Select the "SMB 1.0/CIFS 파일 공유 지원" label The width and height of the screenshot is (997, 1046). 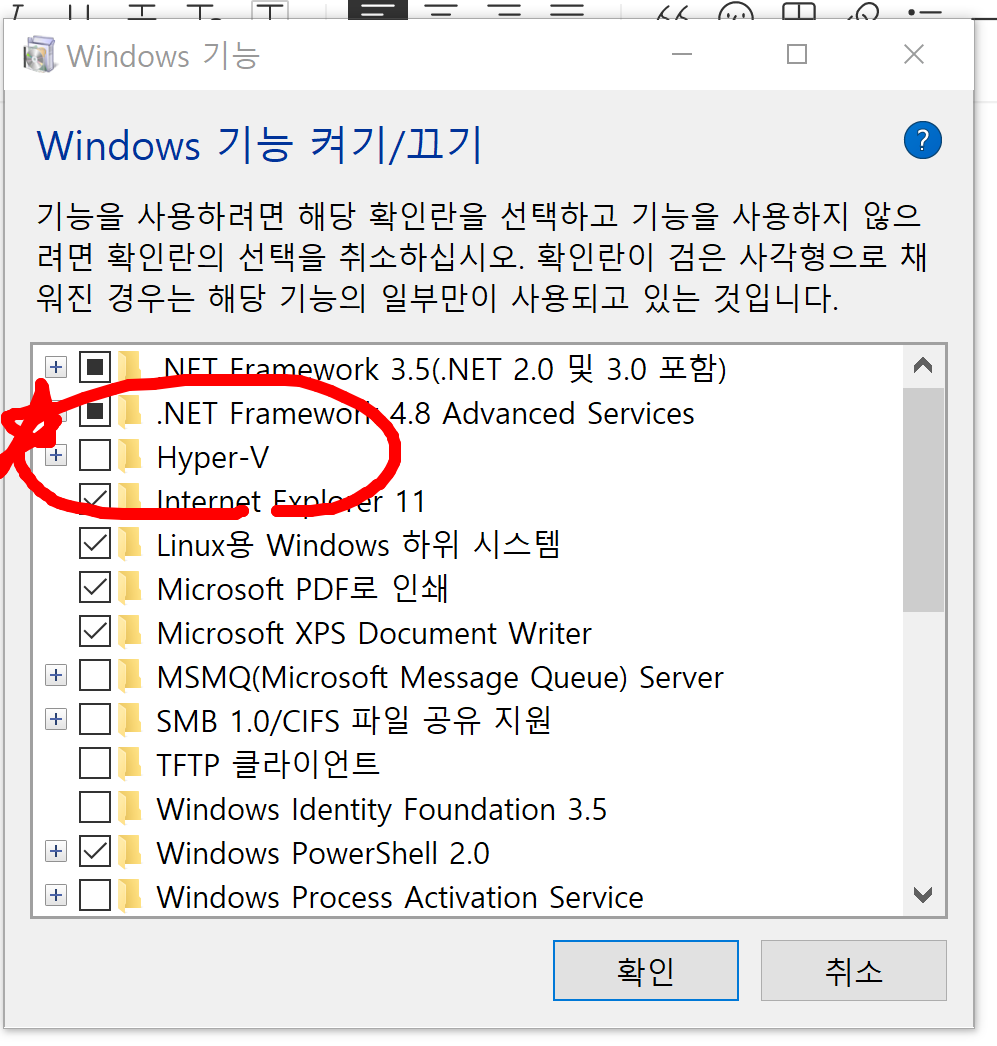[x=353, y=721]
